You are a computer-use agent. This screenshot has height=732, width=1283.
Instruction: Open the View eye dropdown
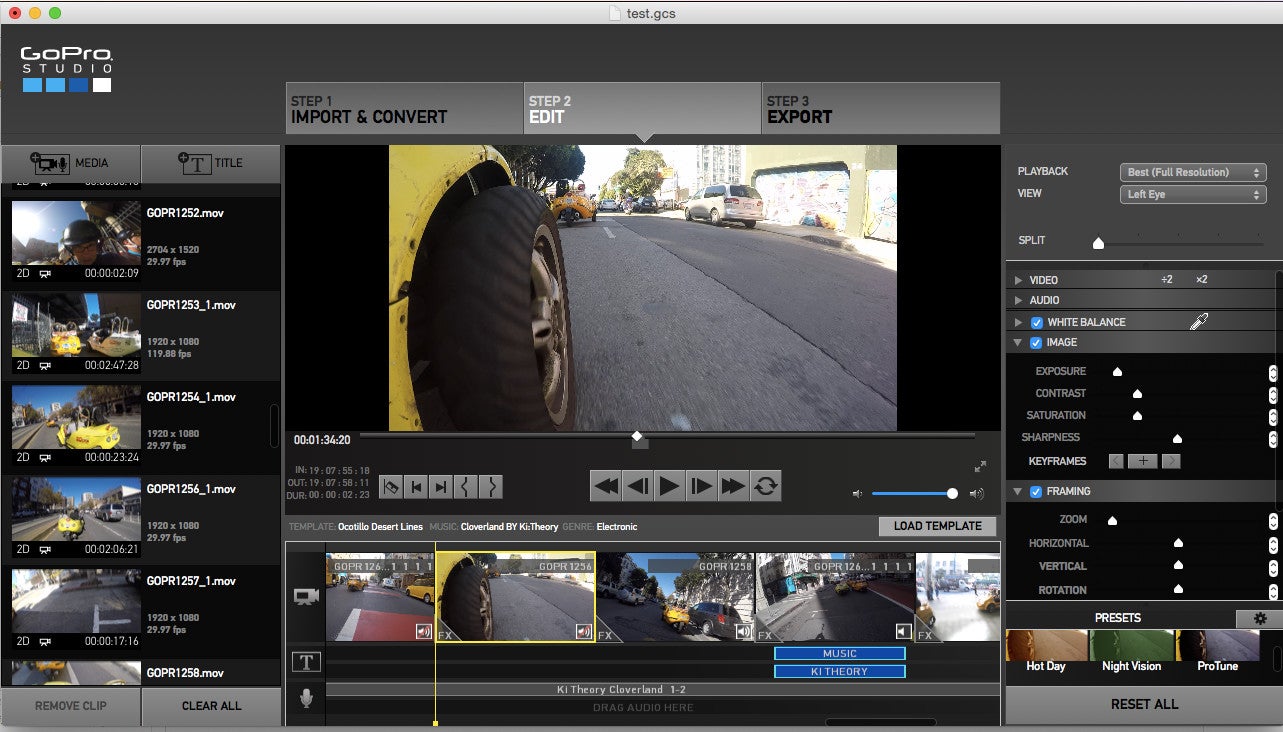click(x=1193, y=194)
